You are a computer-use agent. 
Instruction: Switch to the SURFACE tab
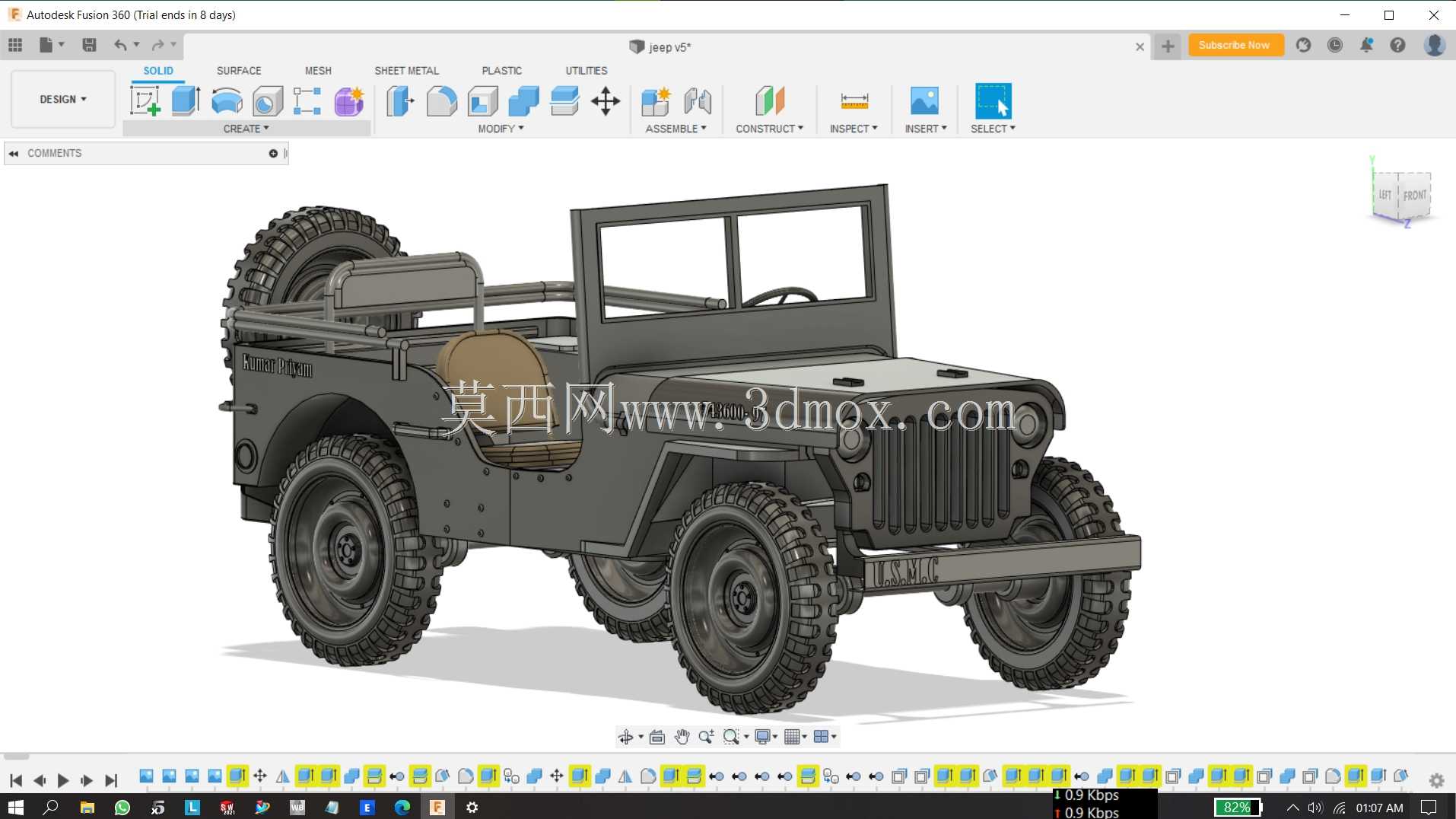tap(239, 71)
